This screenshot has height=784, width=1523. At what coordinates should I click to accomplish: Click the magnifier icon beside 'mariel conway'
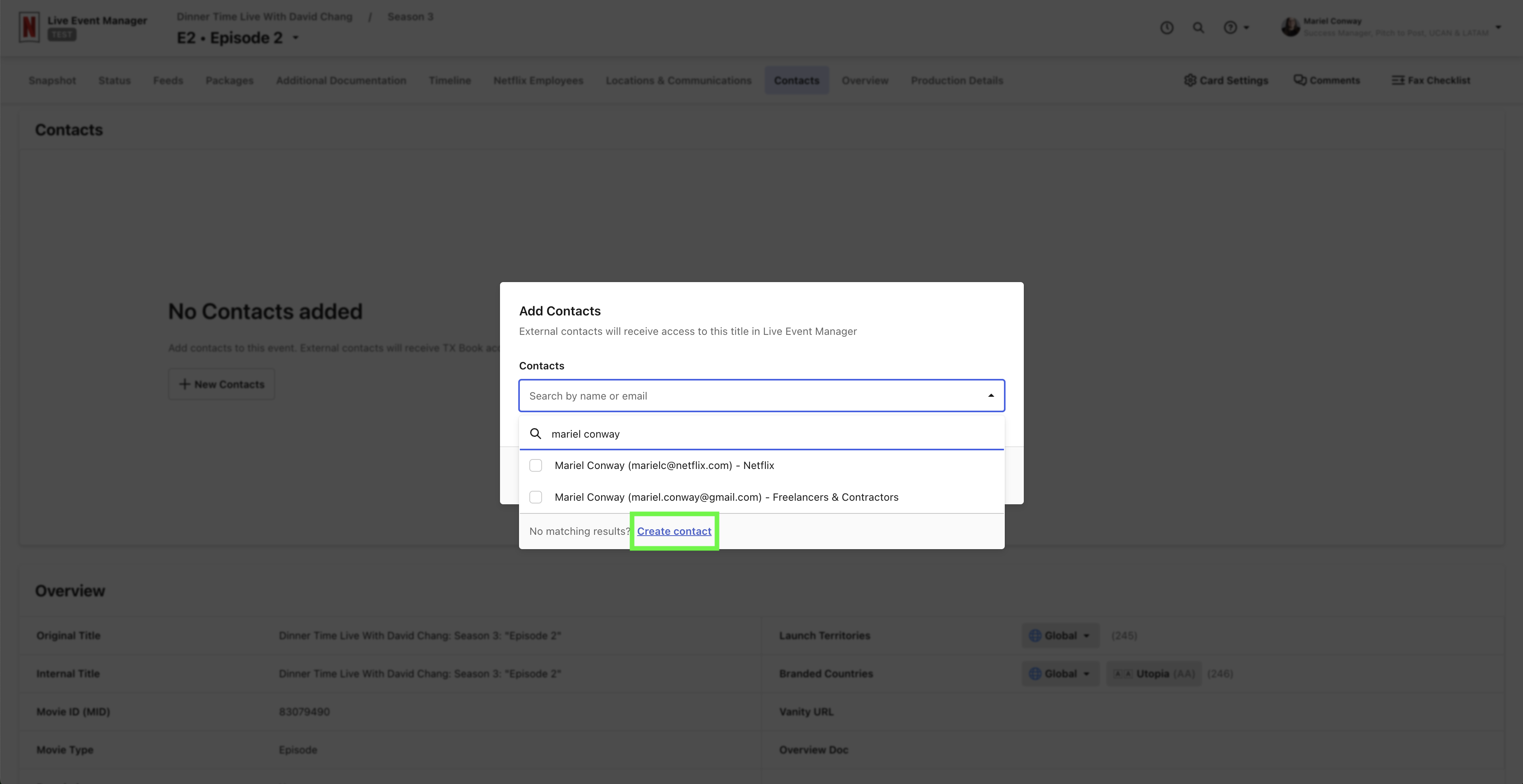536,433
